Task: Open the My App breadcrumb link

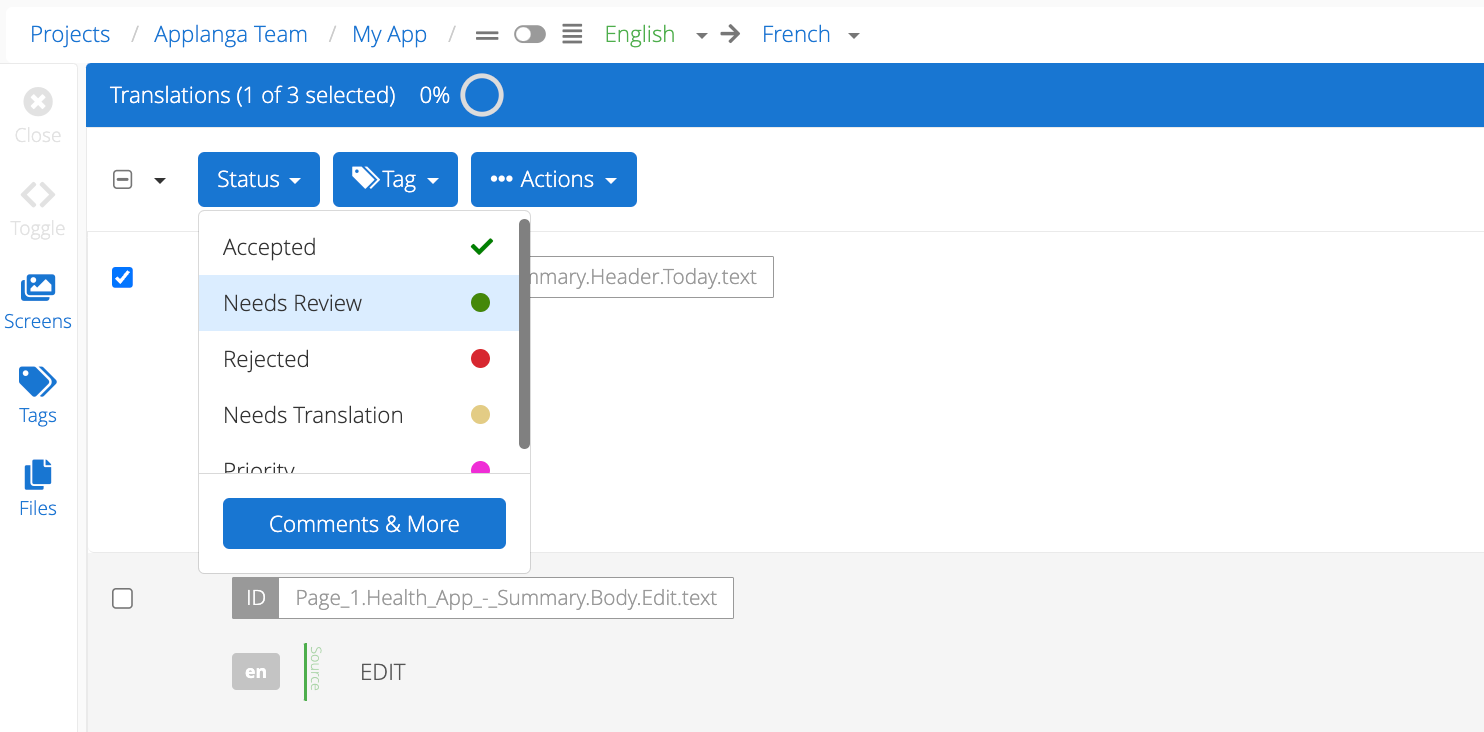Action: click(390, 34)
